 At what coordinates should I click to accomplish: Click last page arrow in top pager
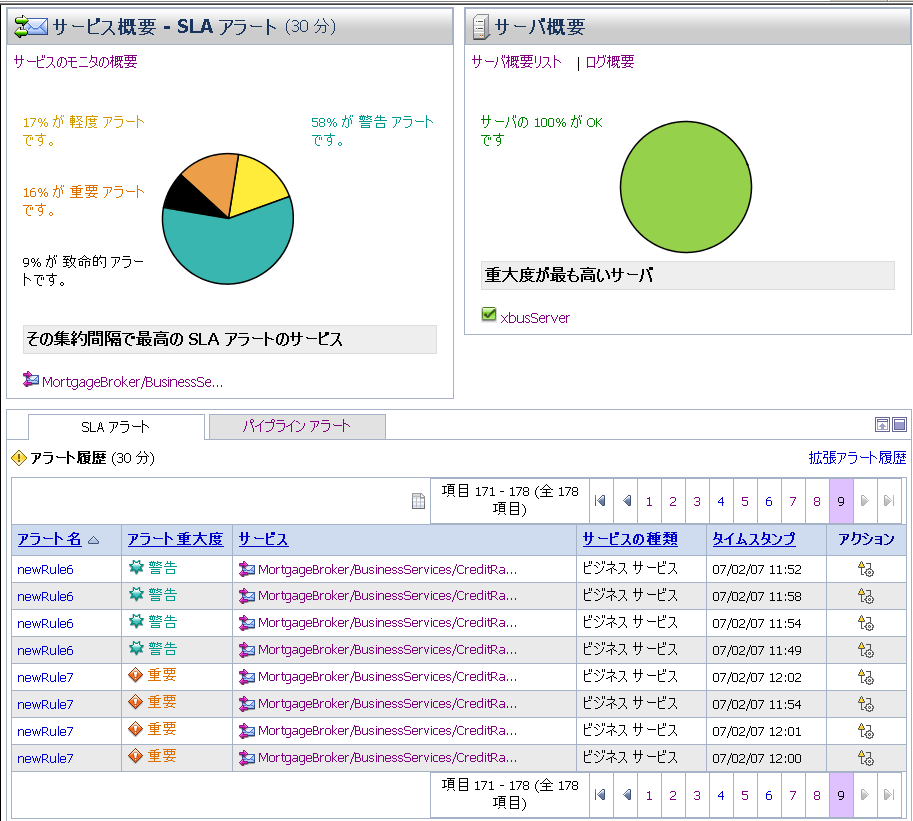[x=889, y=501]
